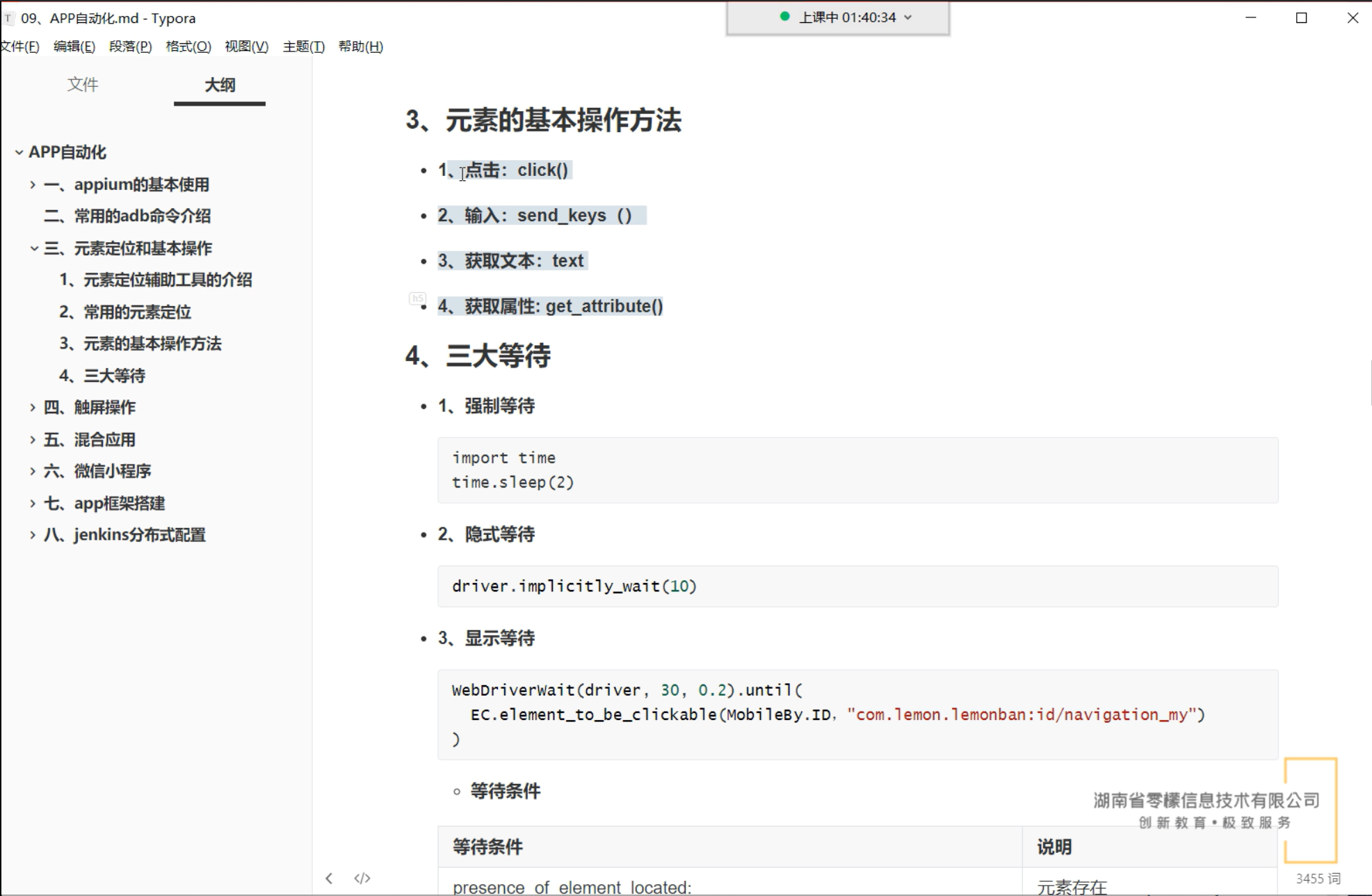Collapse sidebar with left arrow icon
Image resolution: width=1372 pixels, height=896 pixels.
[329, 878]
